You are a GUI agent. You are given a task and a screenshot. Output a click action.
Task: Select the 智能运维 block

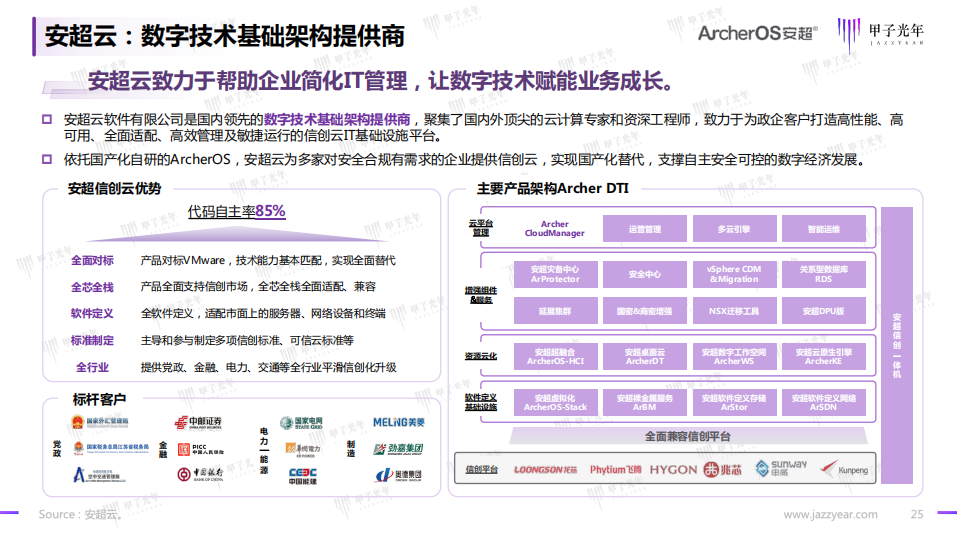(x=824, y=229)
